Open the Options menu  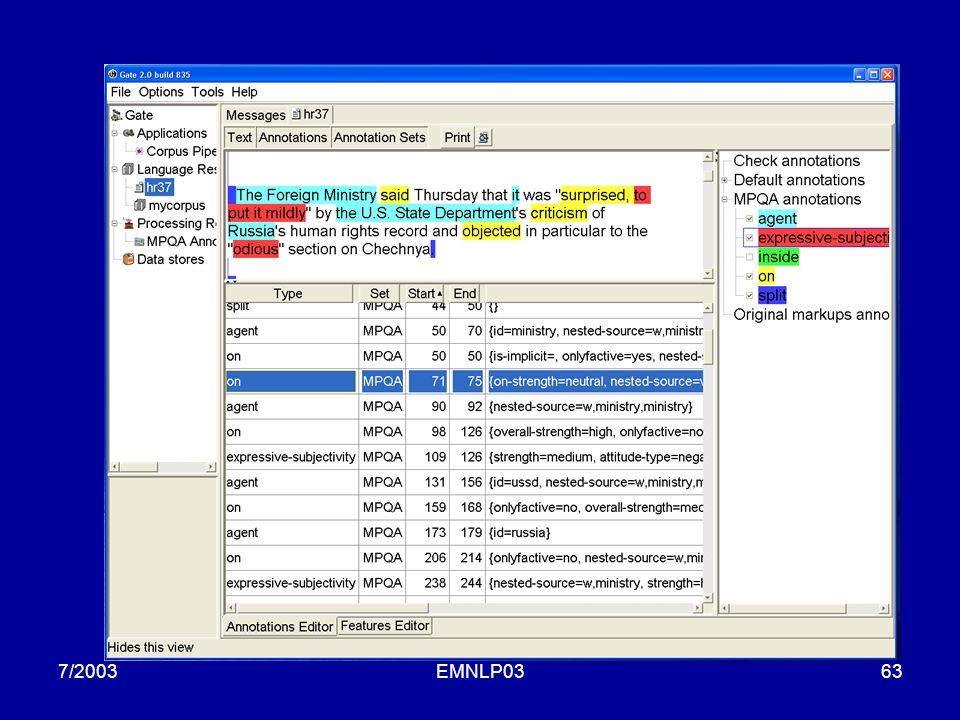[161, 92]
